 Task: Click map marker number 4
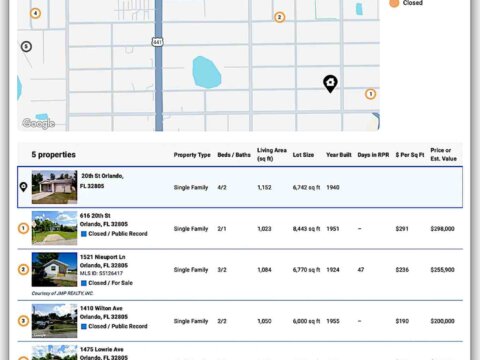tap(35, 13)
